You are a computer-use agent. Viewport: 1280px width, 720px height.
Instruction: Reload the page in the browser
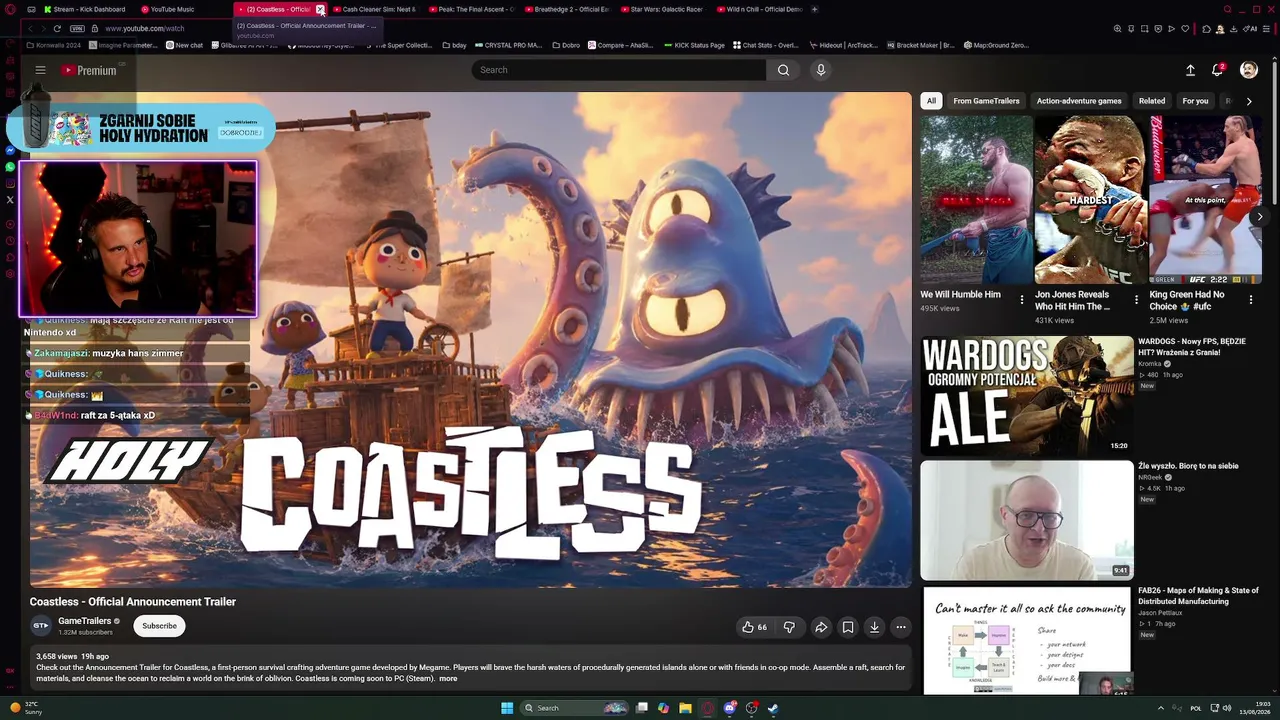[x=57, y=28]
